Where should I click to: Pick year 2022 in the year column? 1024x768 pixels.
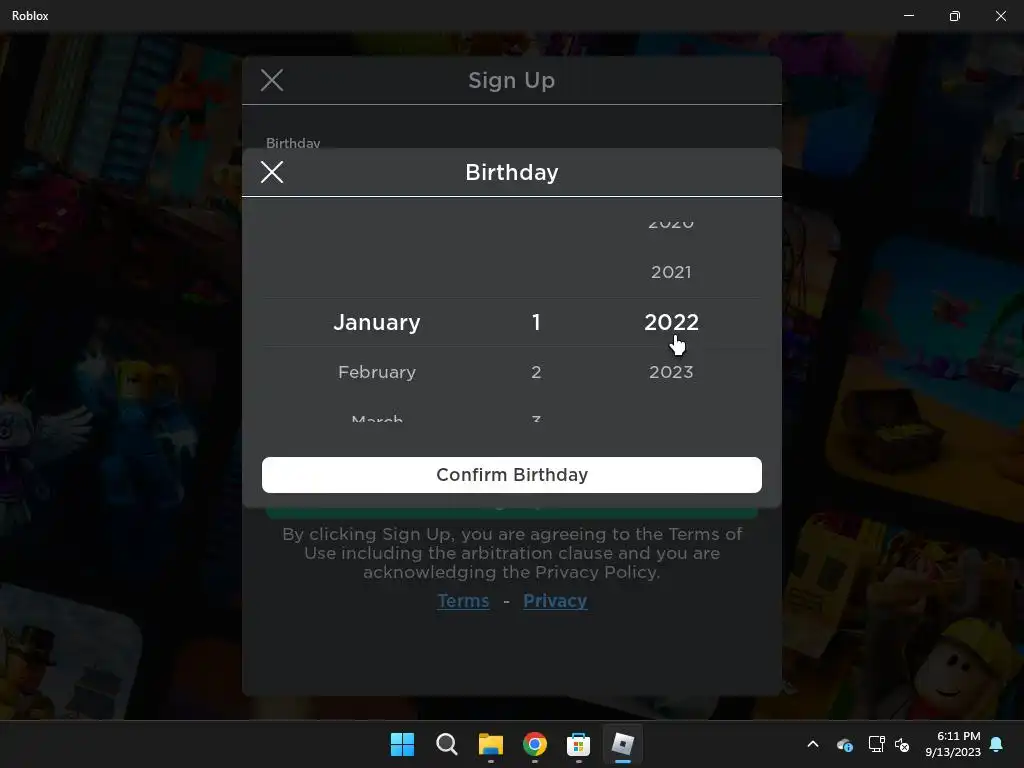(x=671, y=322)
